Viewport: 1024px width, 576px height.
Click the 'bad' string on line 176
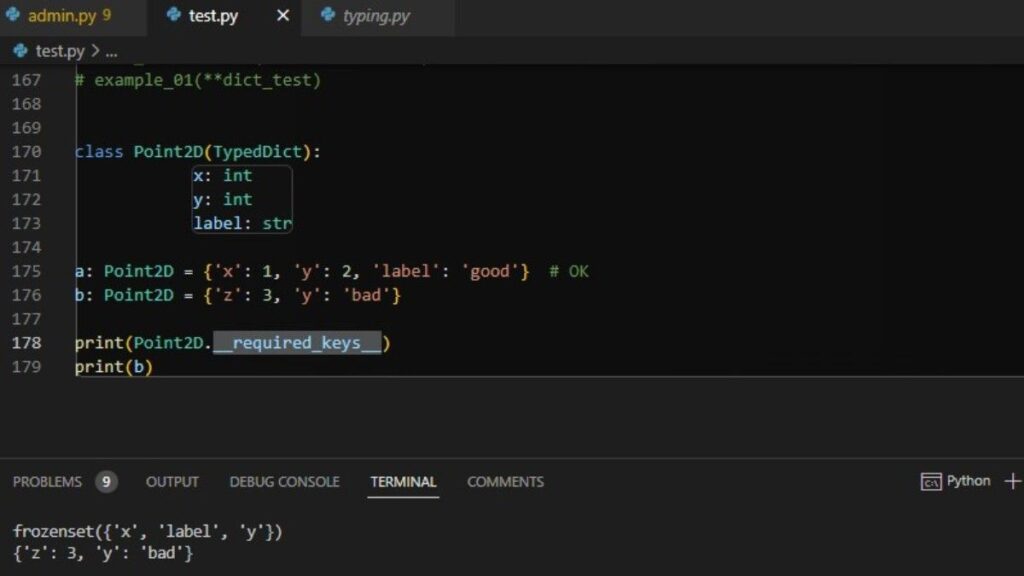[x=366, y=295]
